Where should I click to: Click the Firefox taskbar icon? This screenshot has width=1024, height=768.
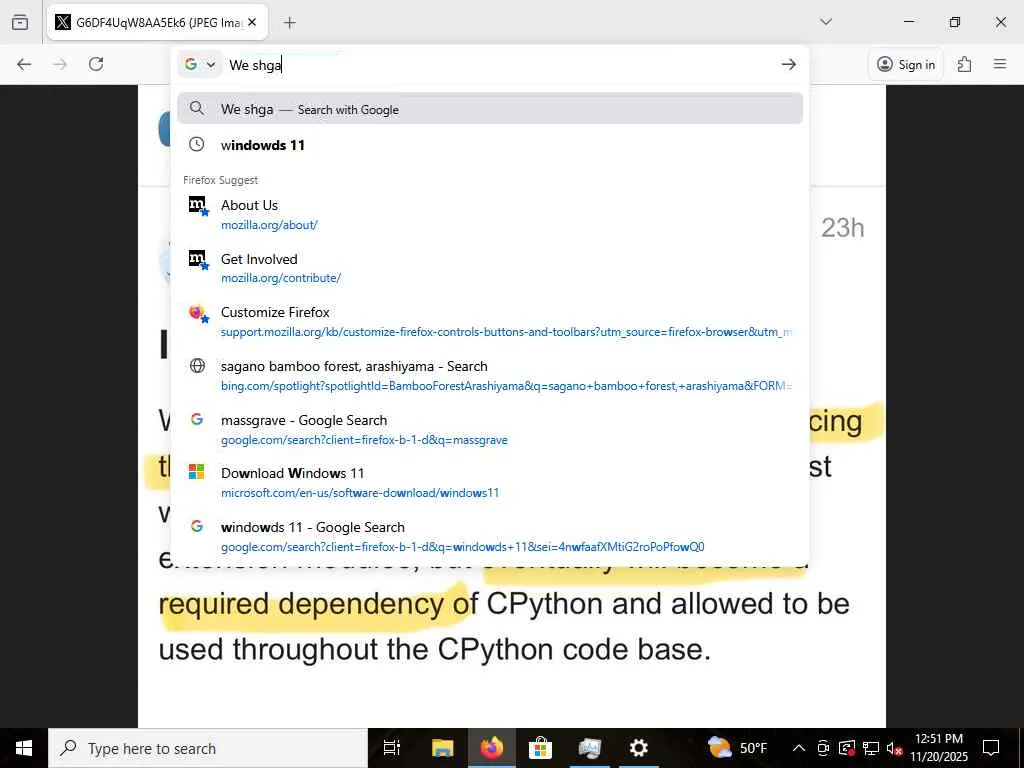coord(492,748)
